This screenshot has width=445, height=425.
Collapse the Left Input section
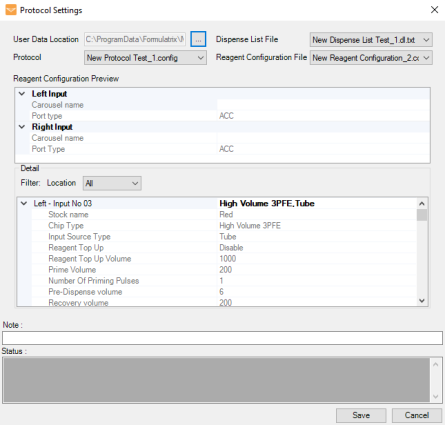click(x=22, y=94)
